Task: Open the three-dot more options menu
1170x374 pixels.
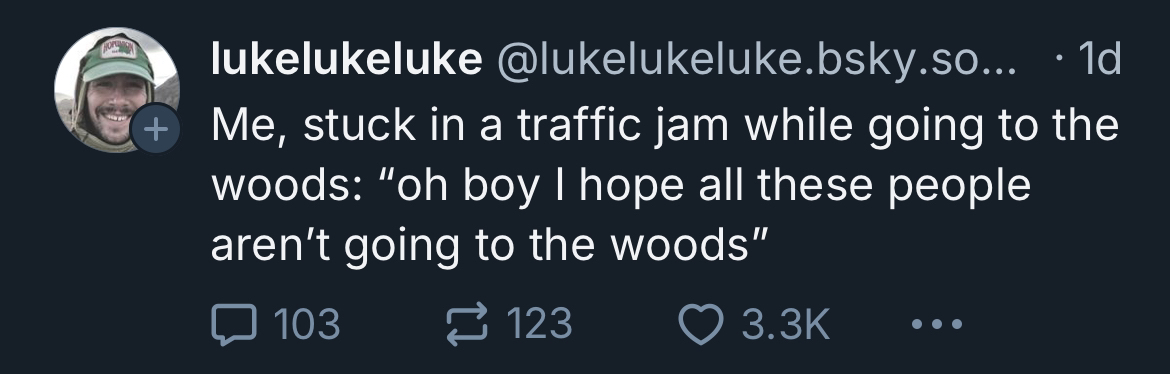Action: pyautogui.click(x=936, y=324)
